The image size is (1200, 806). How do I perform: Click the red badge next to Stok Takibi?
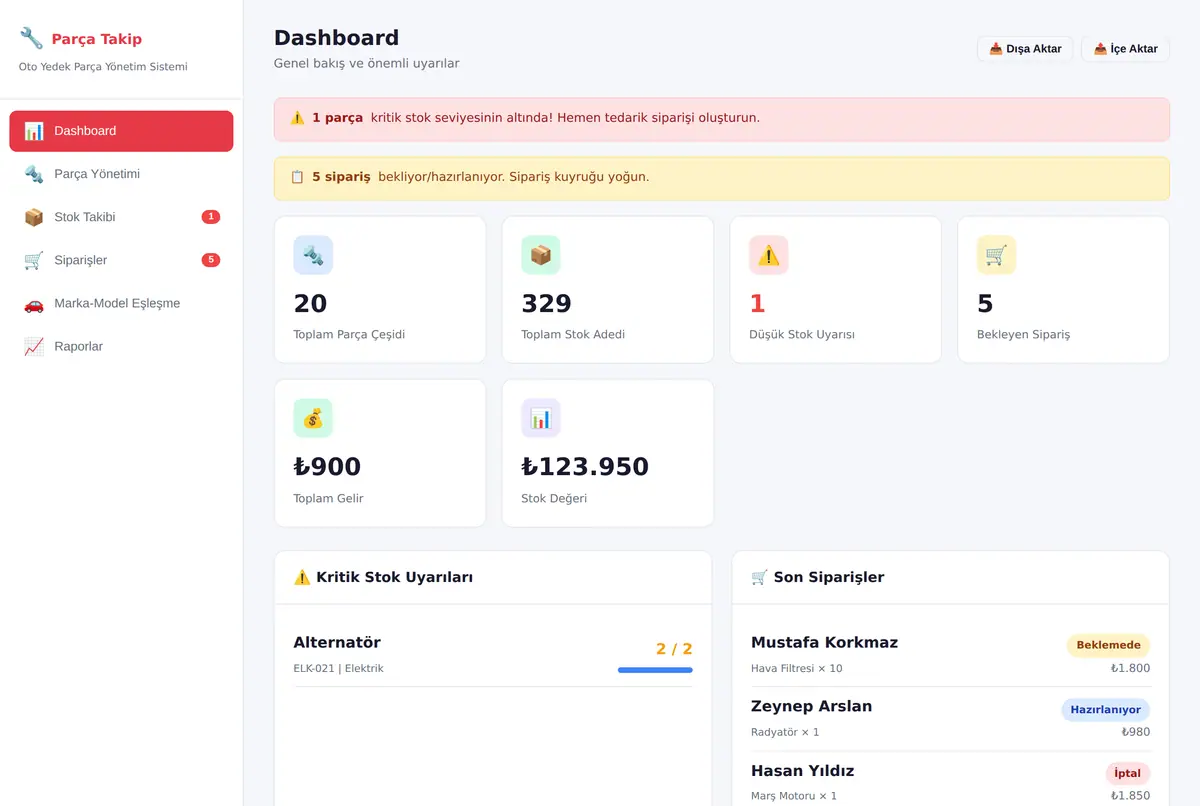tap(210, 217)
